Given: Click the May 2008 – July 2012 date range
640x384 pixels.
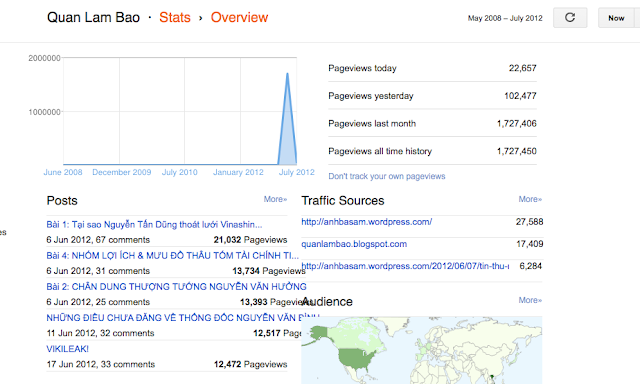Looking at the screenshot, I should click(x=505, y=18).
